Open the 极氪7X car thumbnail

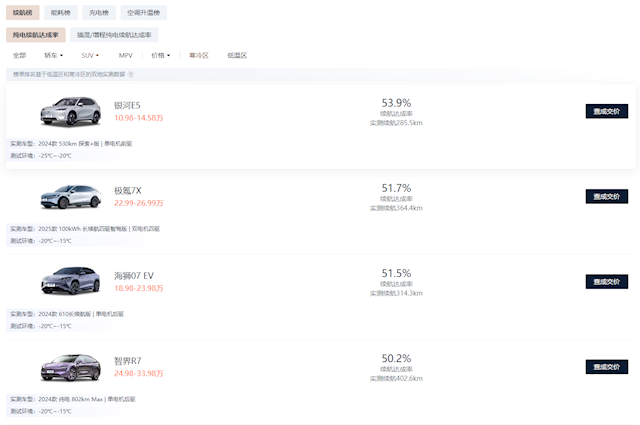point(71,197)
